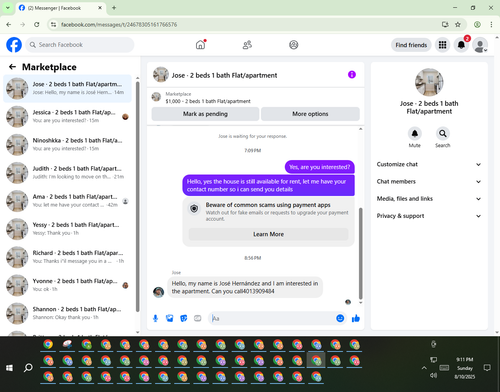Open the emoji picker smiley icon
The height and width of the screenshot is (392, 500).
point(340,318)
